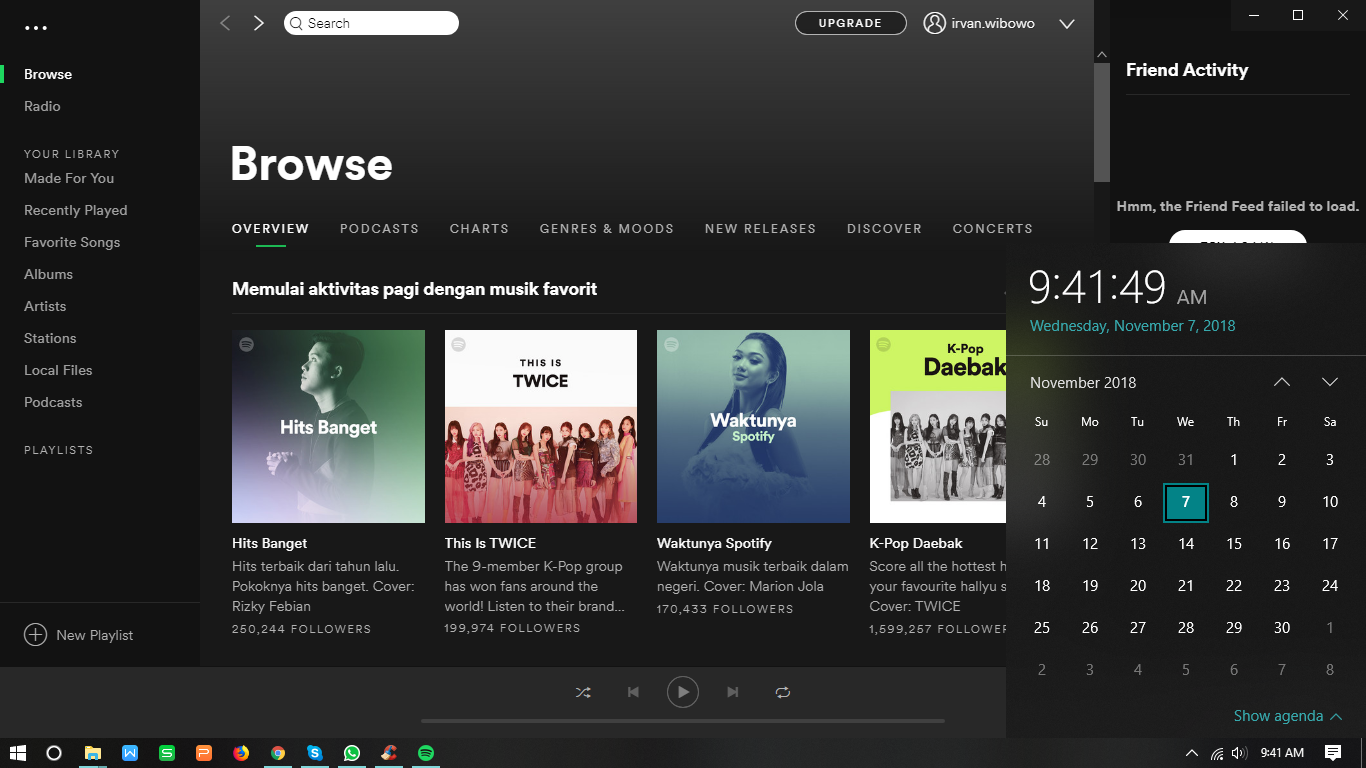This screenshot has width=1366, height=768.
Task: Expand the account dropdown arrow
Action: [1066, 24]
